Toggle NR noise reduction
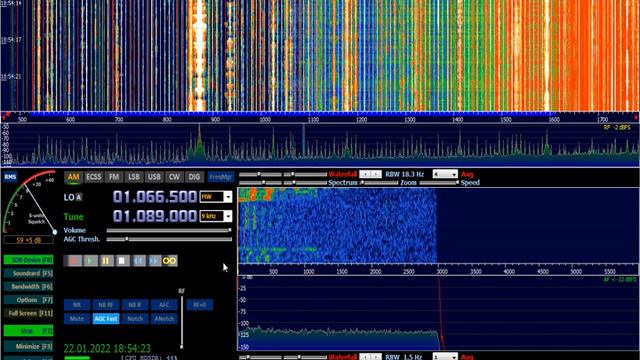Viewport: 640px width, 360px height. click(x=77, y=305)
